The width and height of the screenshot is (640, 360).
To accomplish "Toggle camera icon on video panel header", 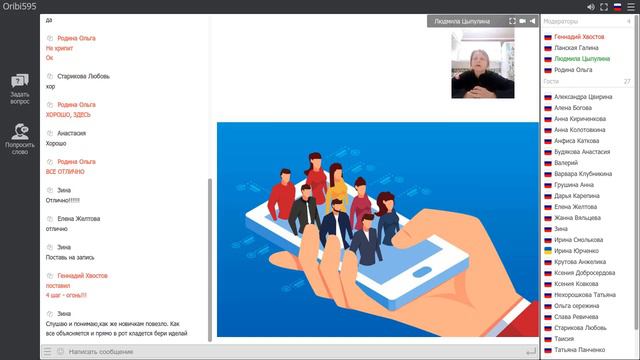I will tap(522, 21).
